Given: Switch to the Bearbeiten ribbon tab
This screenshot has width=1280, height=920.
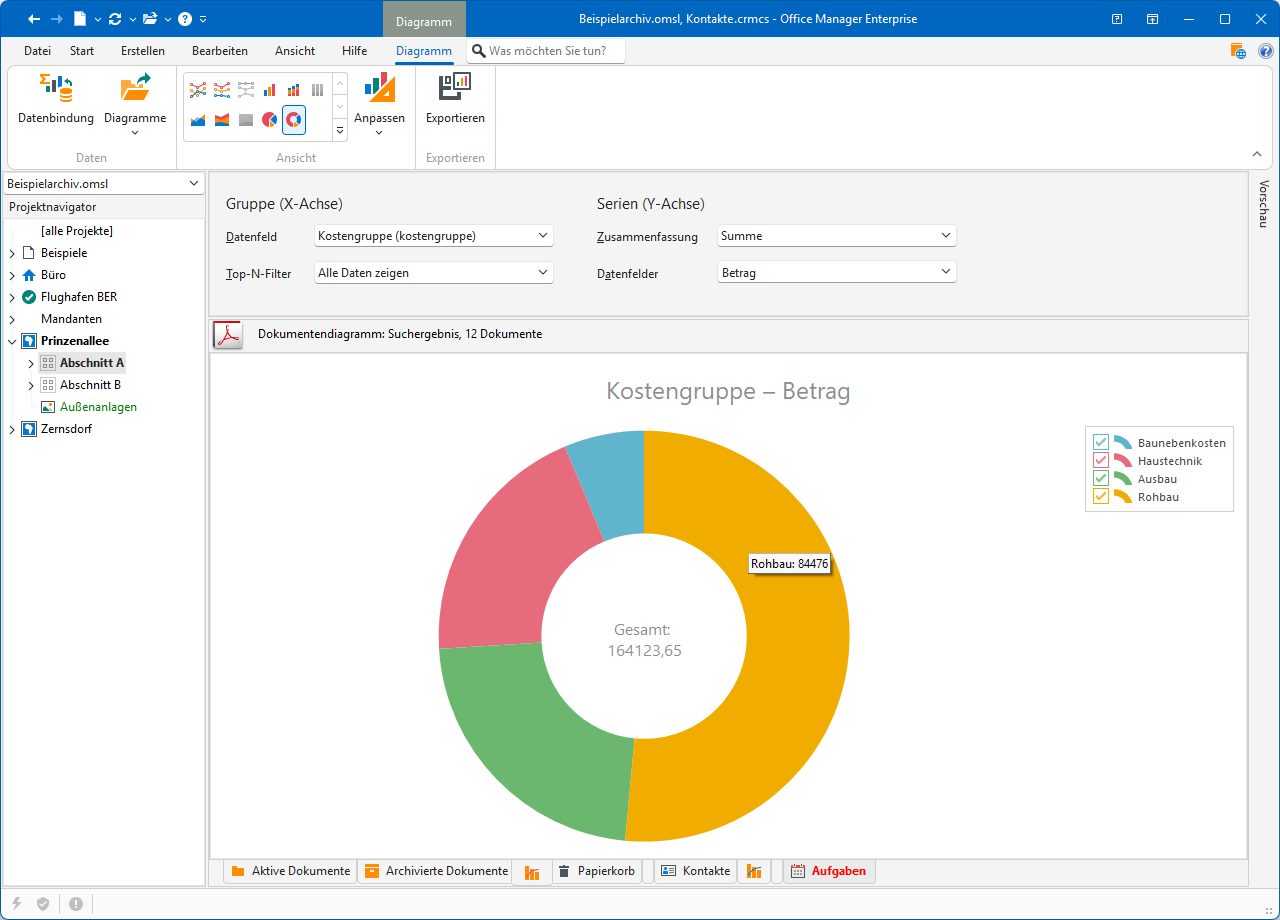Looking at the screenshot, I should [220, 51].
